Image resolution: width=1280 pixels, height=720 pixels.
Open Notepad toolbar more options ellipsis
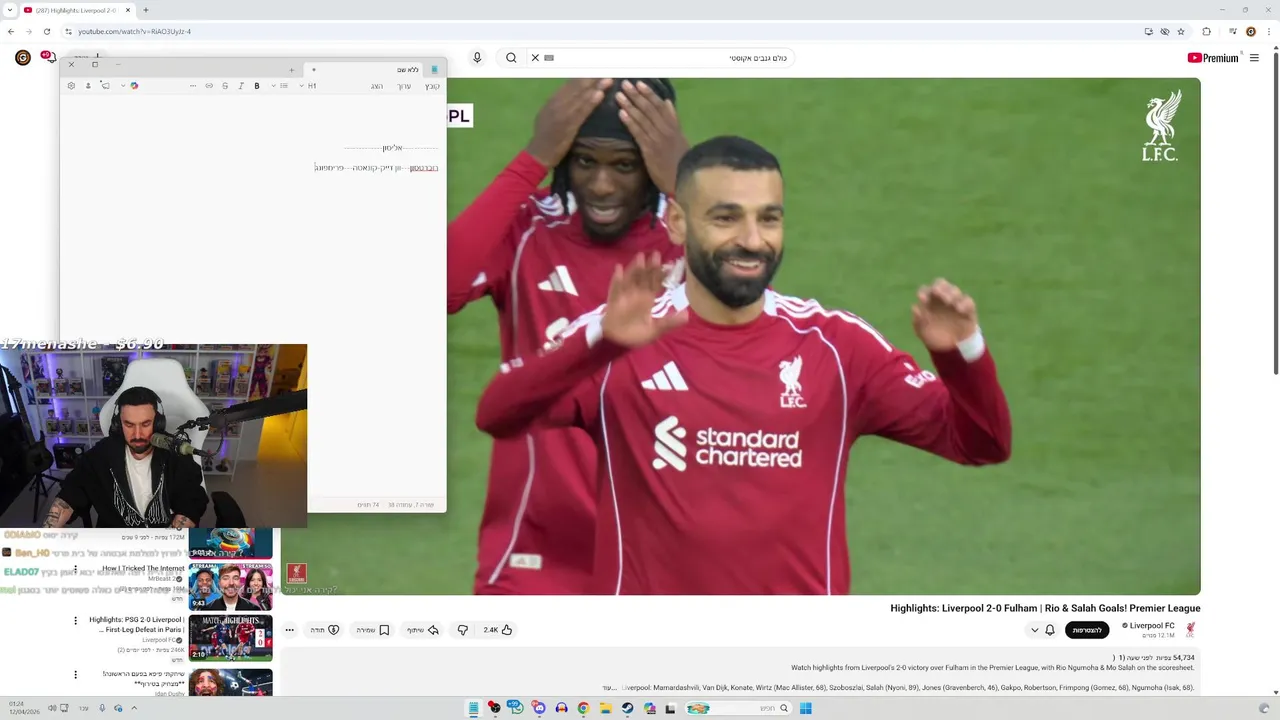193,86
